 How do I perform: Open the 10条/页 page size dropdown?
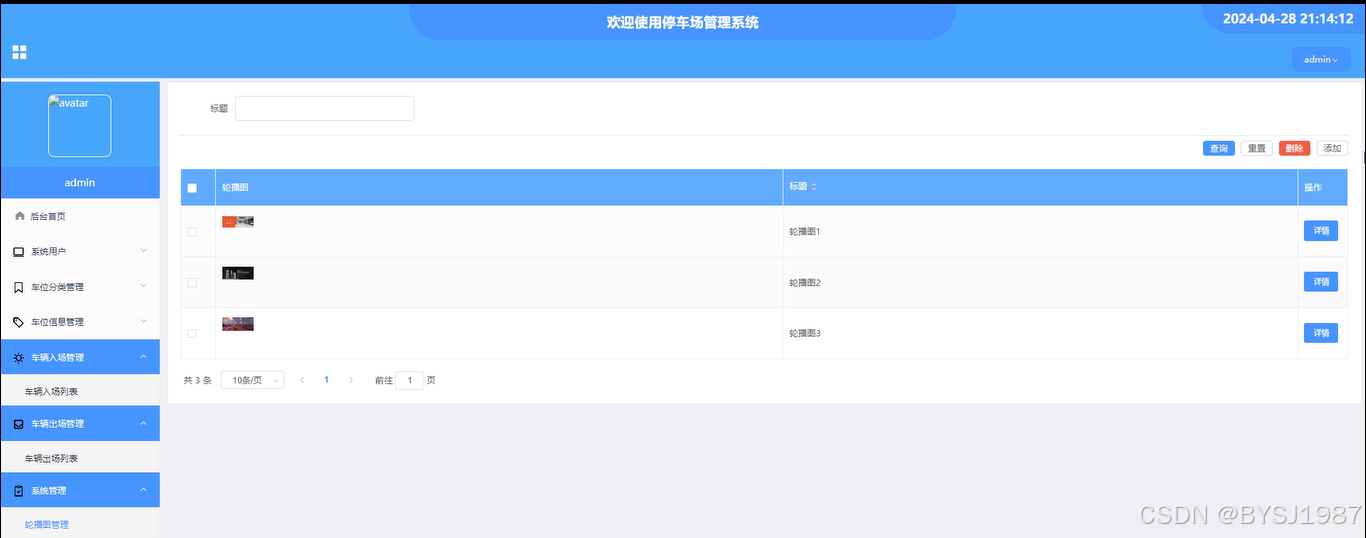[x=253, y=380]
